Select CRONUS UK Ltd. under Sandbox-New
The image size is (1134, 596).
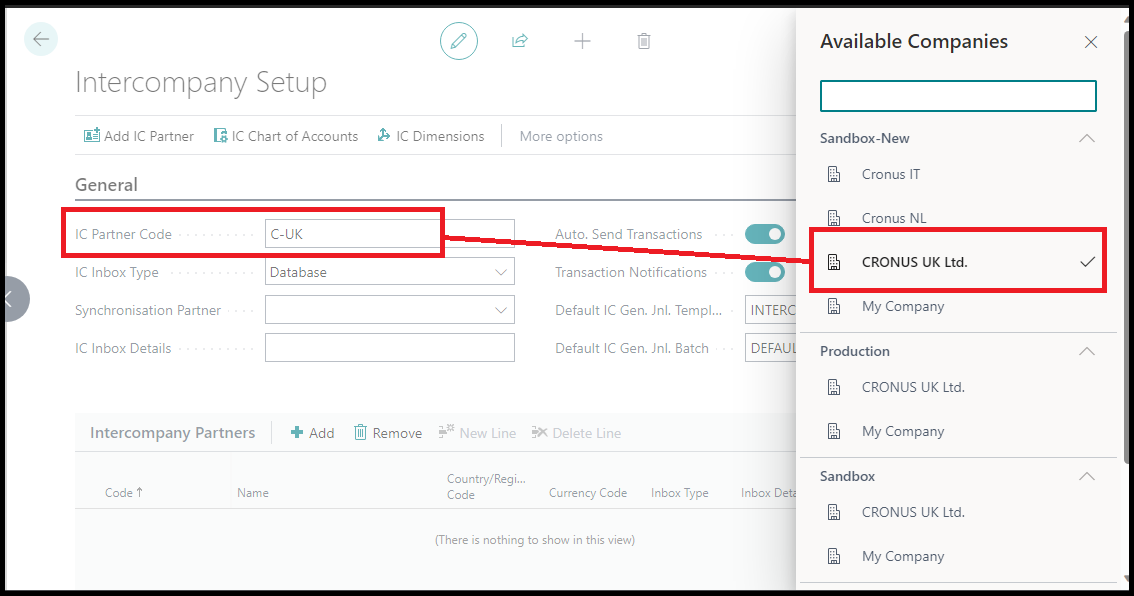pyautogui.click(x=958, y=262)
